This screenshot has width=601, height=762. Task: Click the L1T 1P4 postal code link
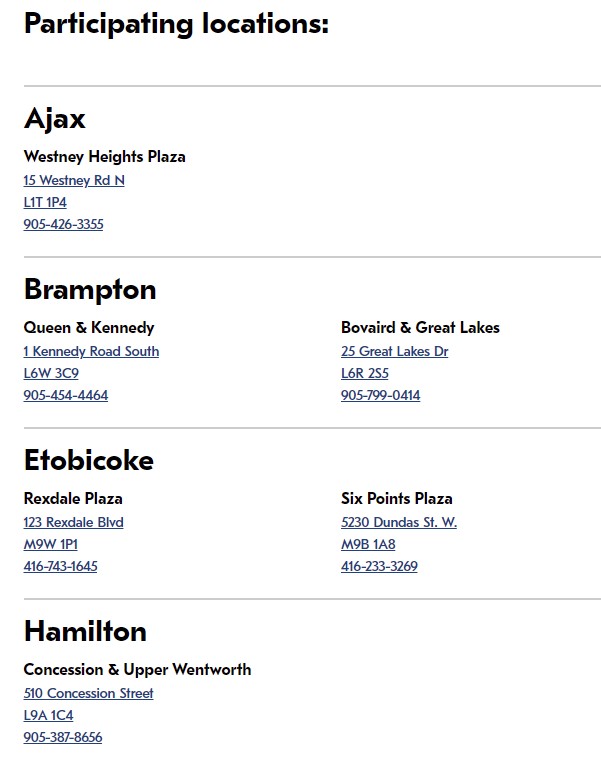pos(45,202)
